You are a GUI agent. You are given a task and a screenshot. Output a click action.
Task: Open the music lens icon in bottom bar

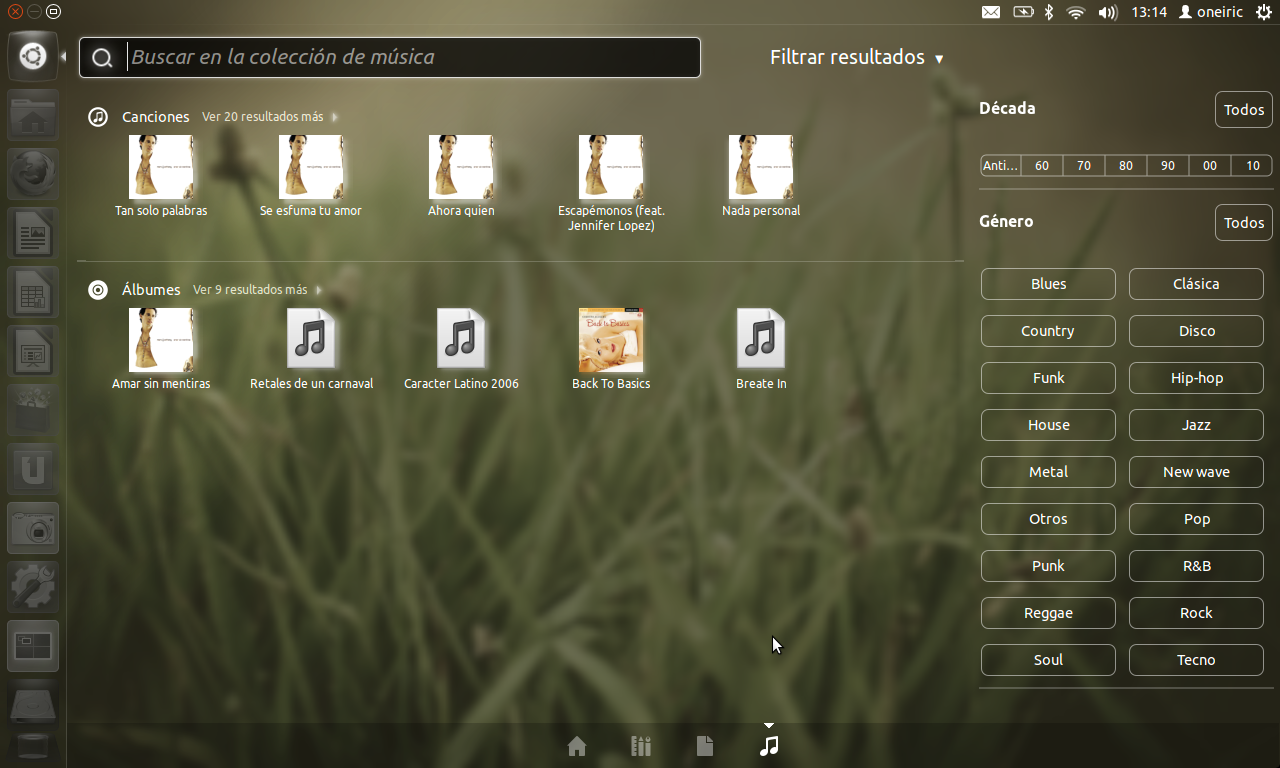(x=769, y=746)
